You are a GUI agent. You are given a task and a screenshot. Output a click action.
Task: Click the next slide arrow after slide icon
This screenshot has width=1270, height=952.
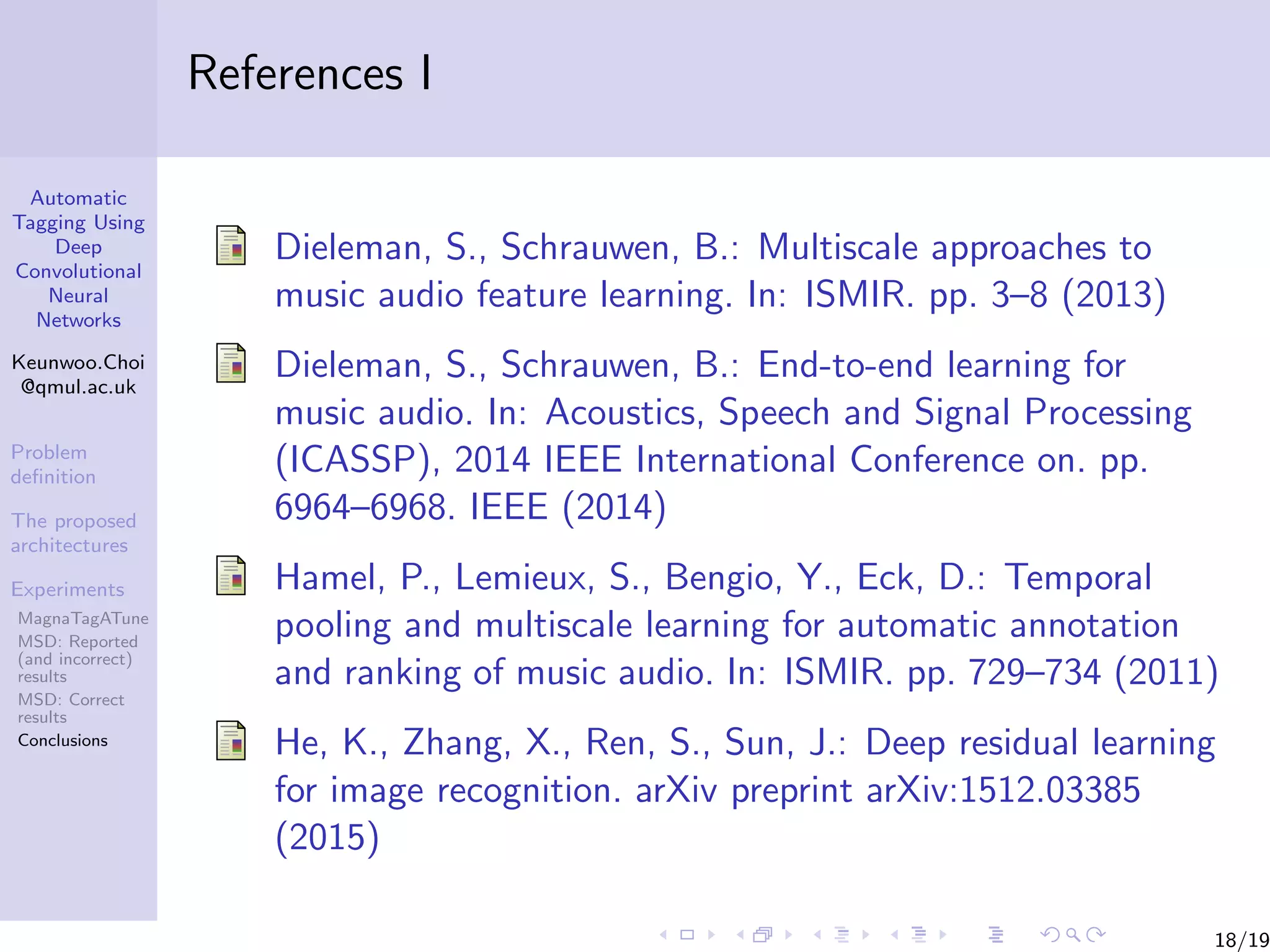tap(711, 935)
